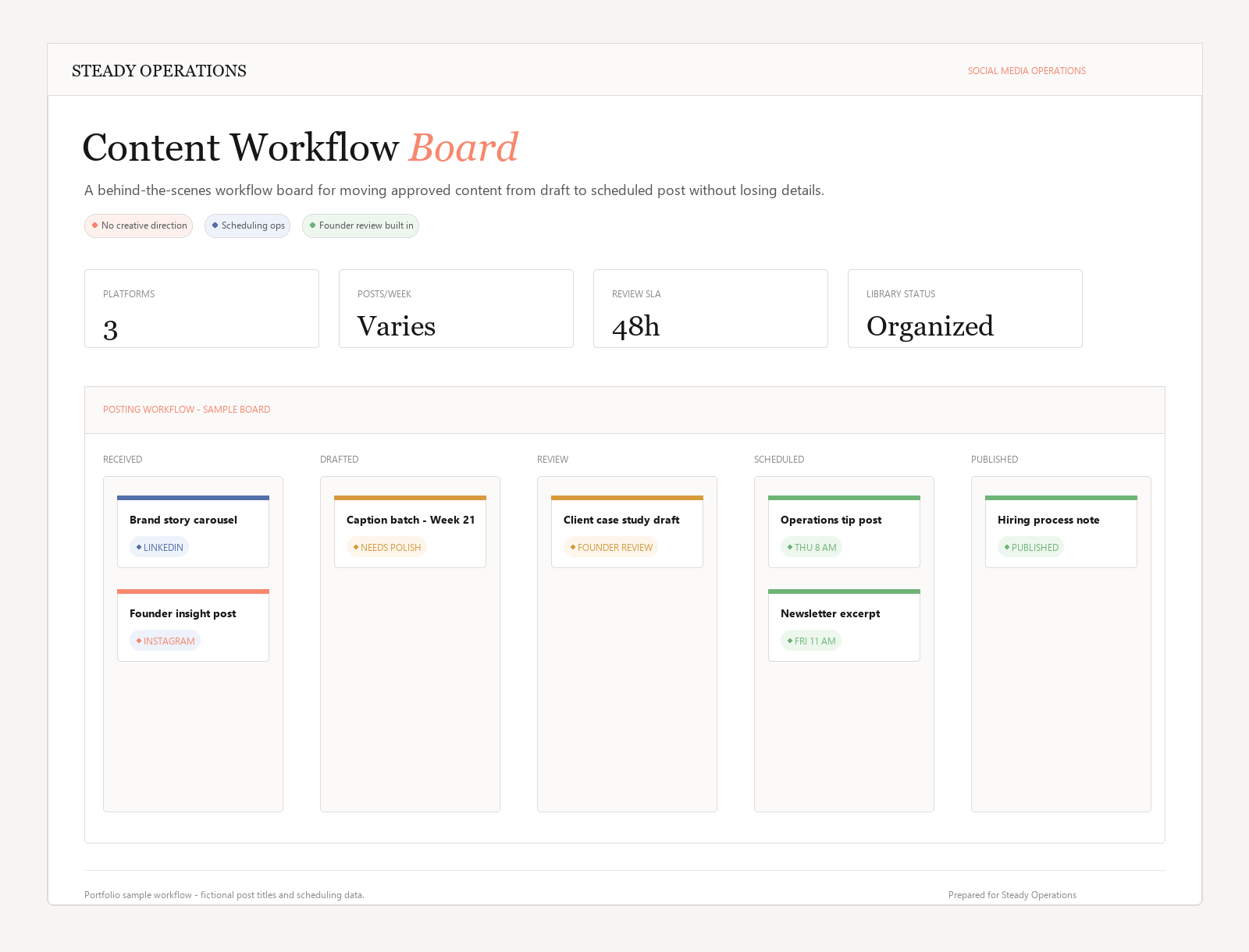
Task: Click the FOUNDER REVIEW status badge
Action: coord(610,547)
